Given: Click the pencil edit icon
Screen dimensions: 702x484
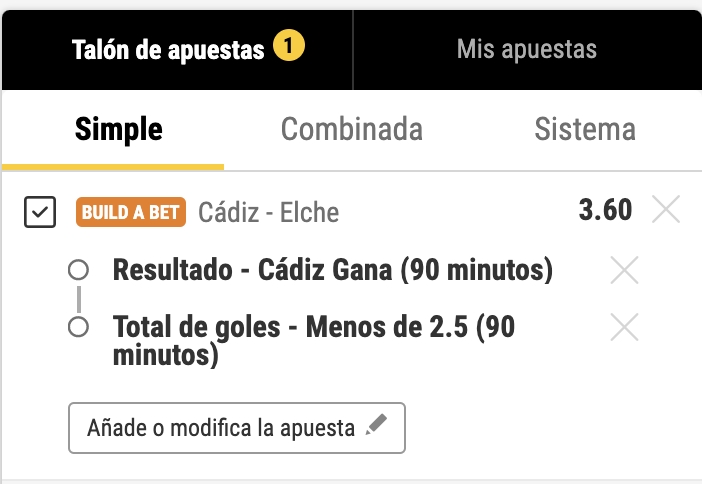Looking at the screenshot, I should [376, 427].
